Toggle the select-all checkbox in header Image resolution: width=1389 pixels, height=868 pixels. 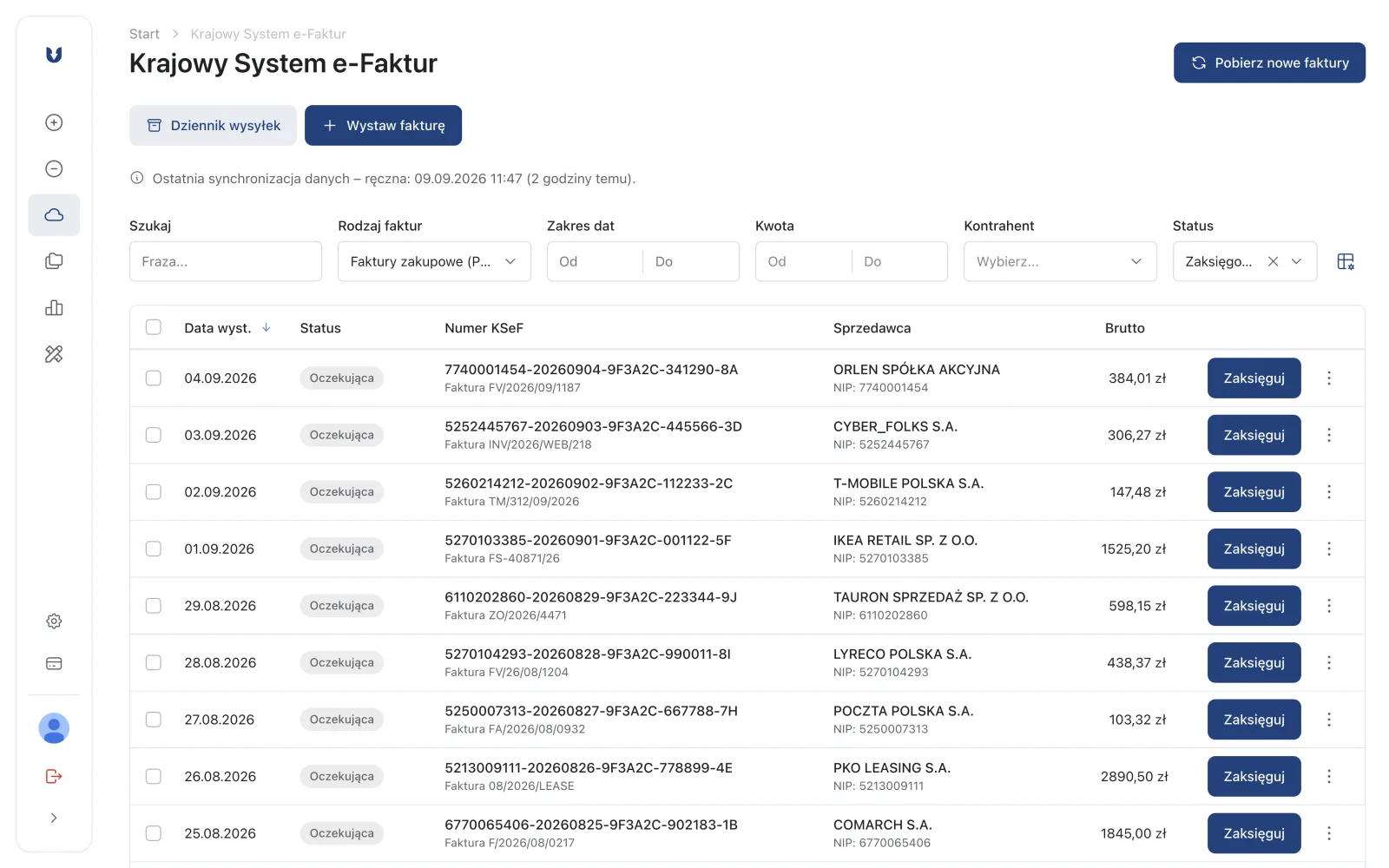(154, 327)
